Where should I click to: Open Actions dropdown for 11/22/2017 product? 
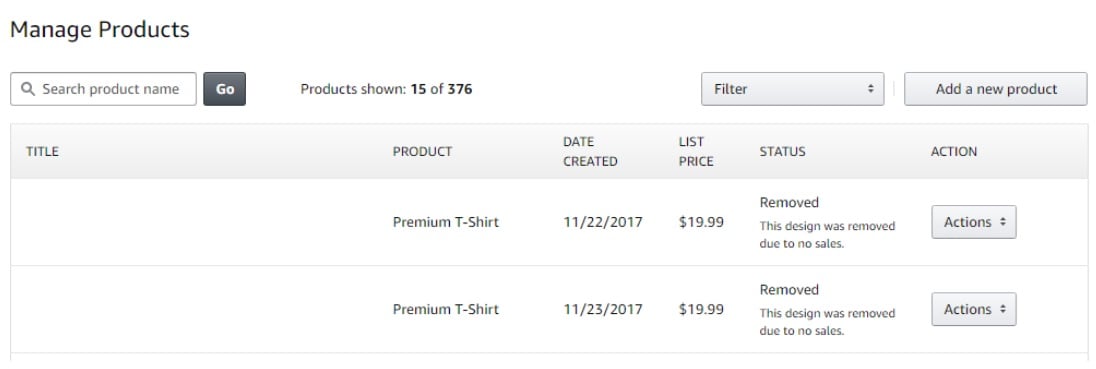click(974, 222)
